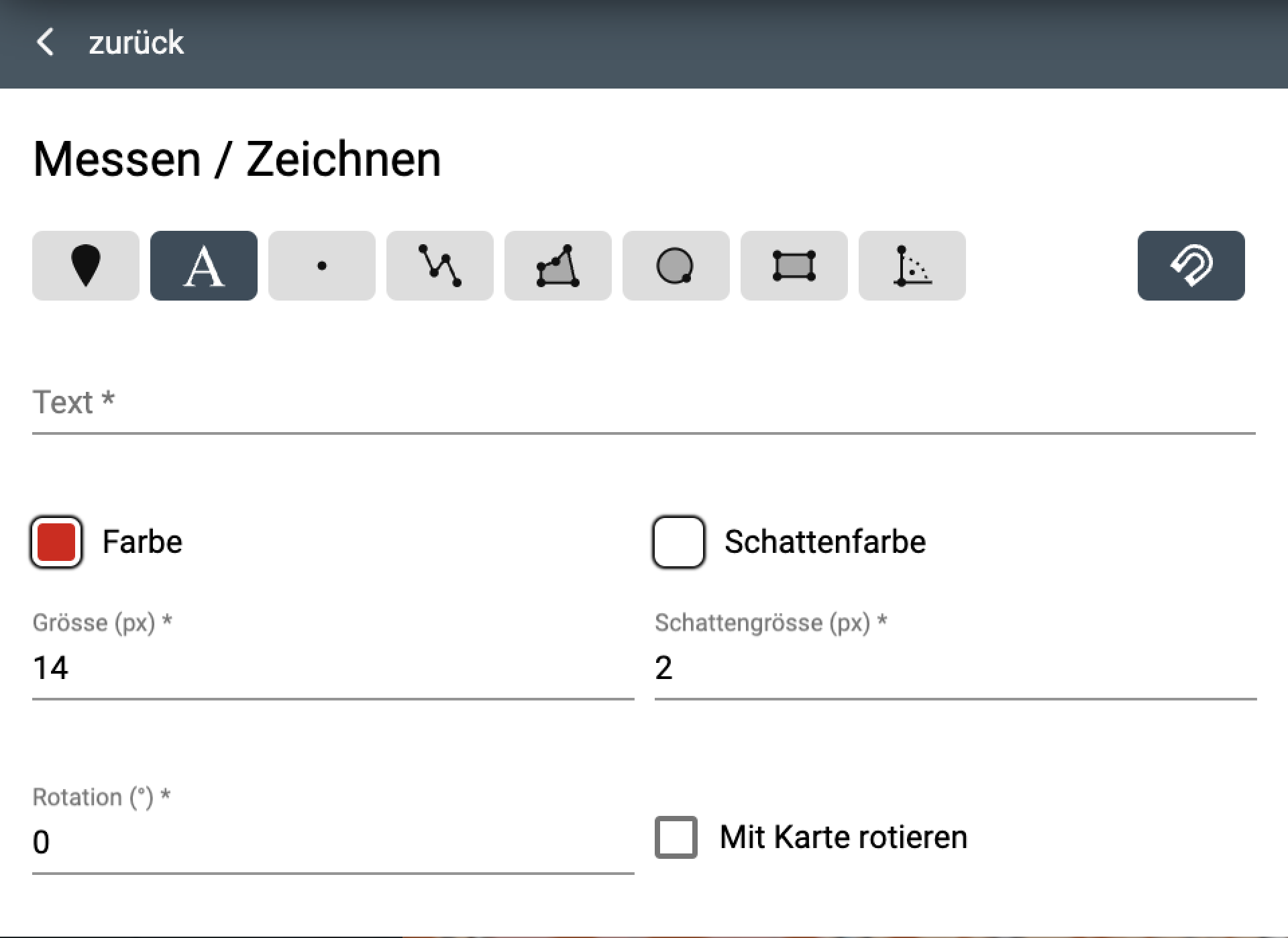Viewport: 1288px width, 938px height.
Task: Select the circle drawing tool
Action: point(676,266)
